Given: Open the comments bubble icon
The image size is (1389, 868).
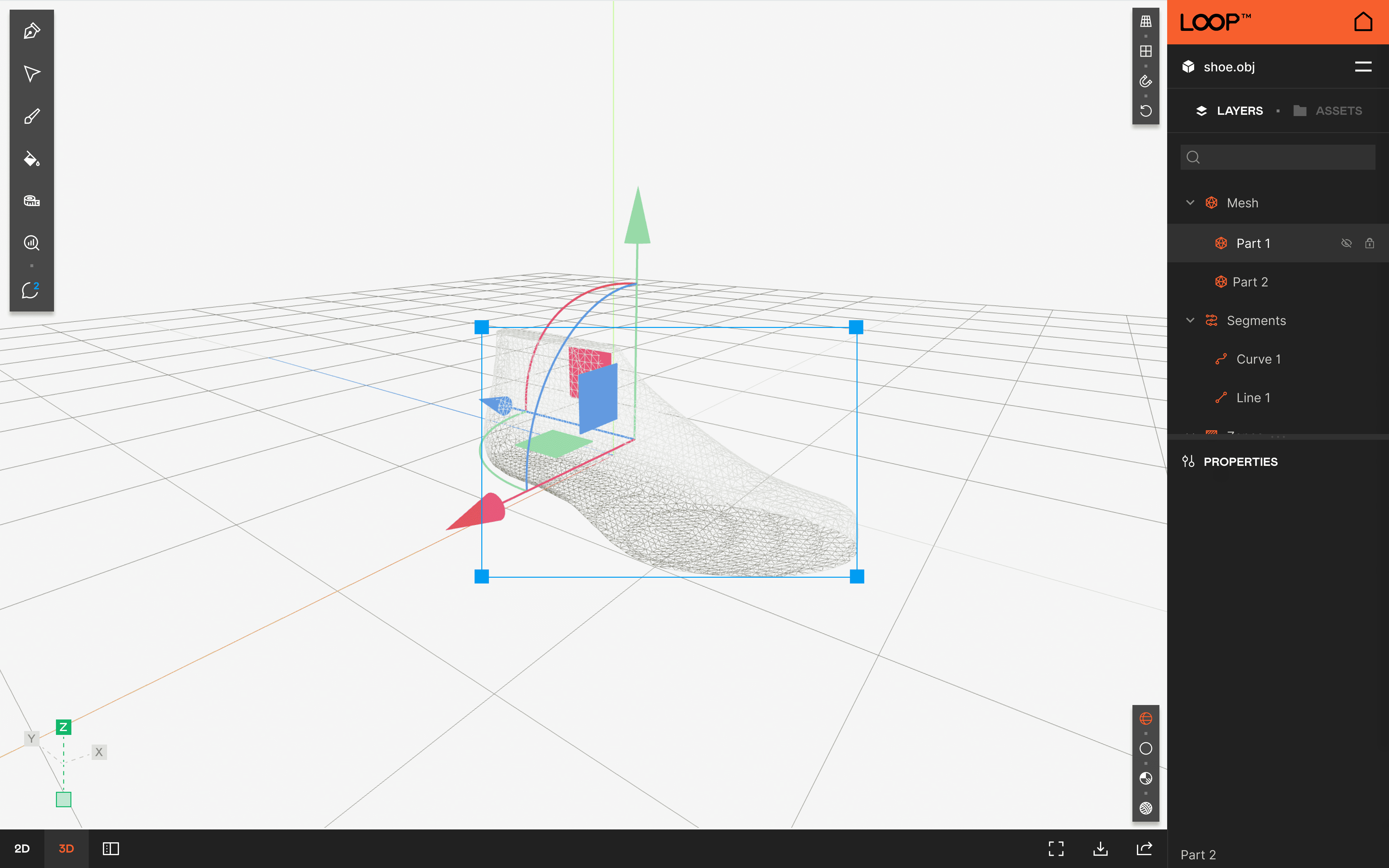Looking at the screenshot, I should [31, 290].
